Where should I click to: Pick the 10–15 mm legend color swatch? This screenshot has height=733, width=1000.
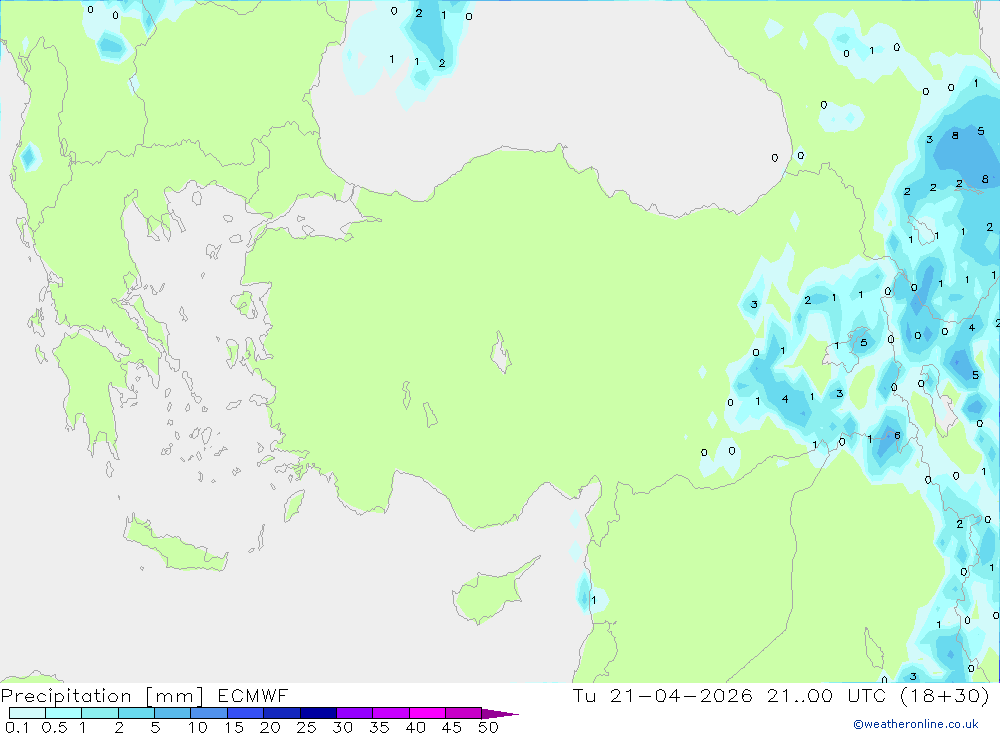point(209,713)
